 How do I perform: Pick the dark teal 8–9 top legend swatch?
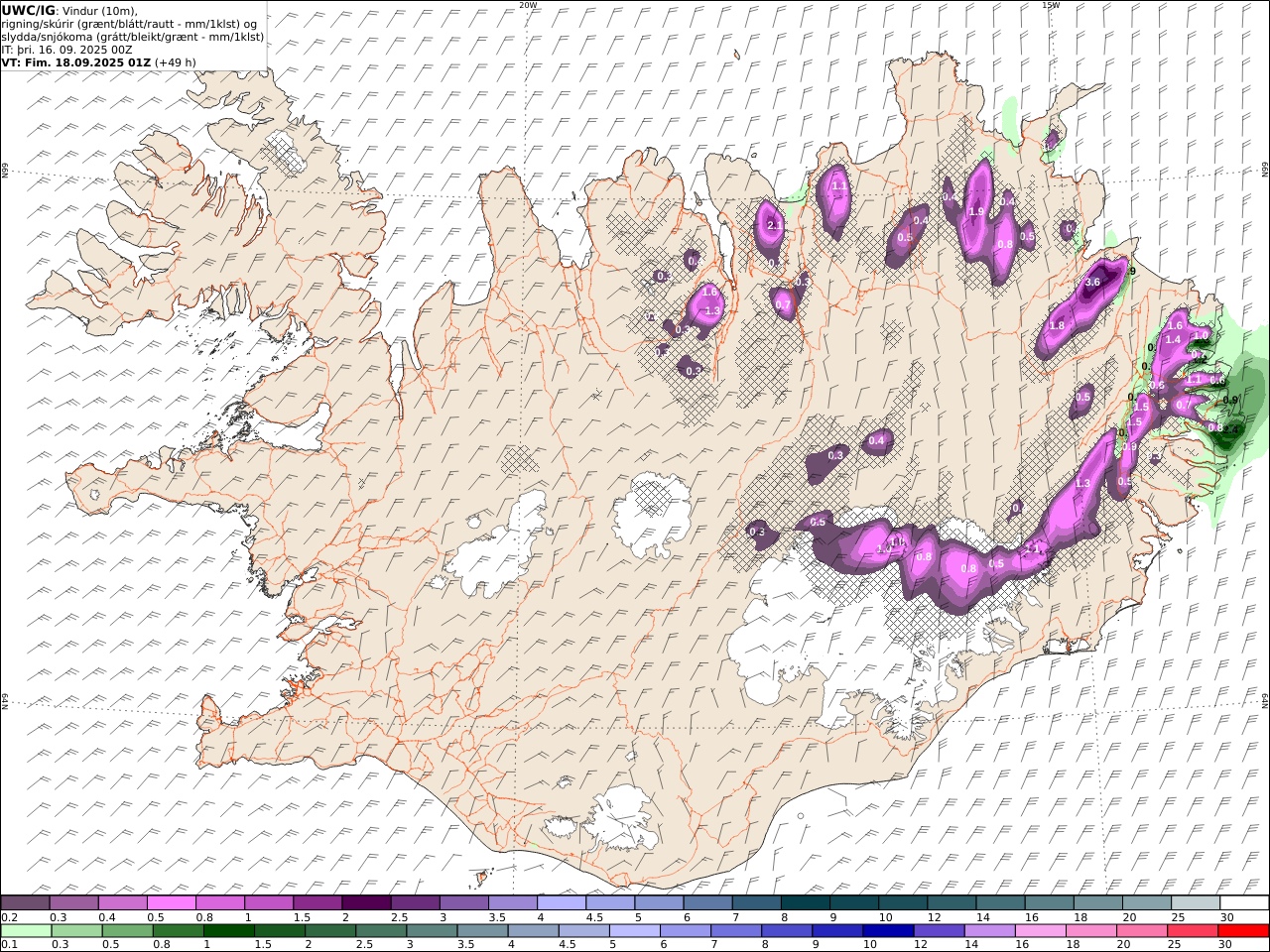coord(806,903)
